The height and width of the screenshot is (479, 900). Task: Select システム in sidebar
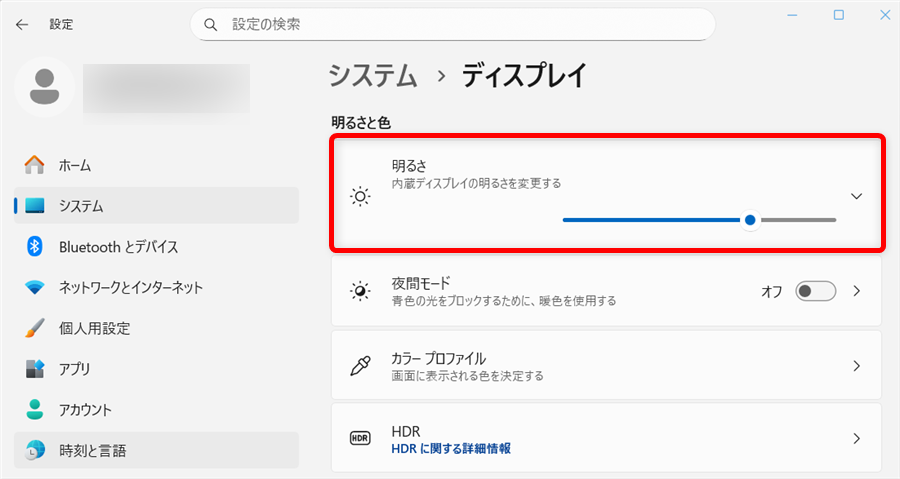156,205
